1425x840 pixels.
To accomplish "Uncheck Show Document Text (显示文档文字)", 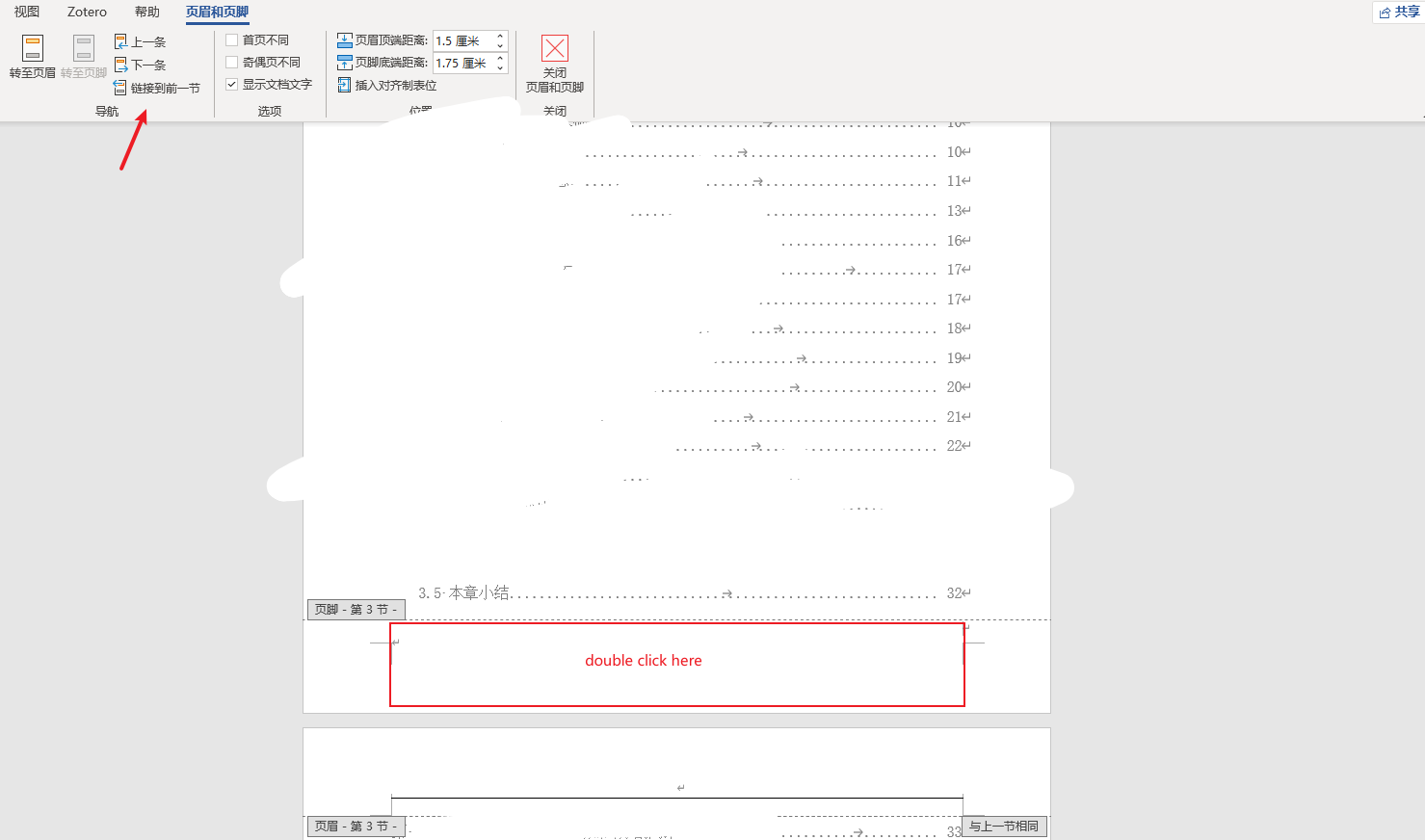I will (x=231, y=84).
